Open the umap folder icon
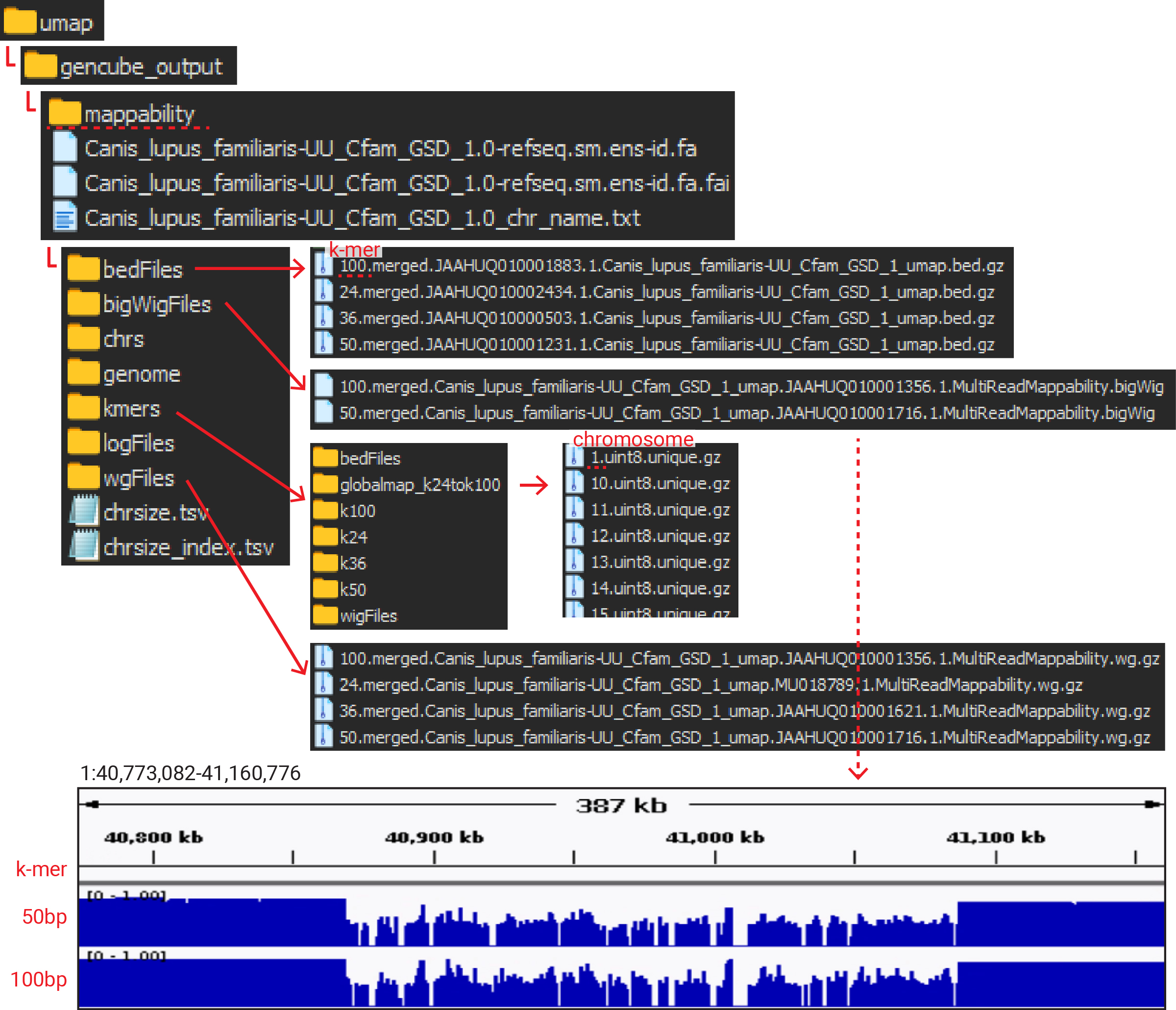Viewport: 1176px width, 1010px height. point(20,21)
